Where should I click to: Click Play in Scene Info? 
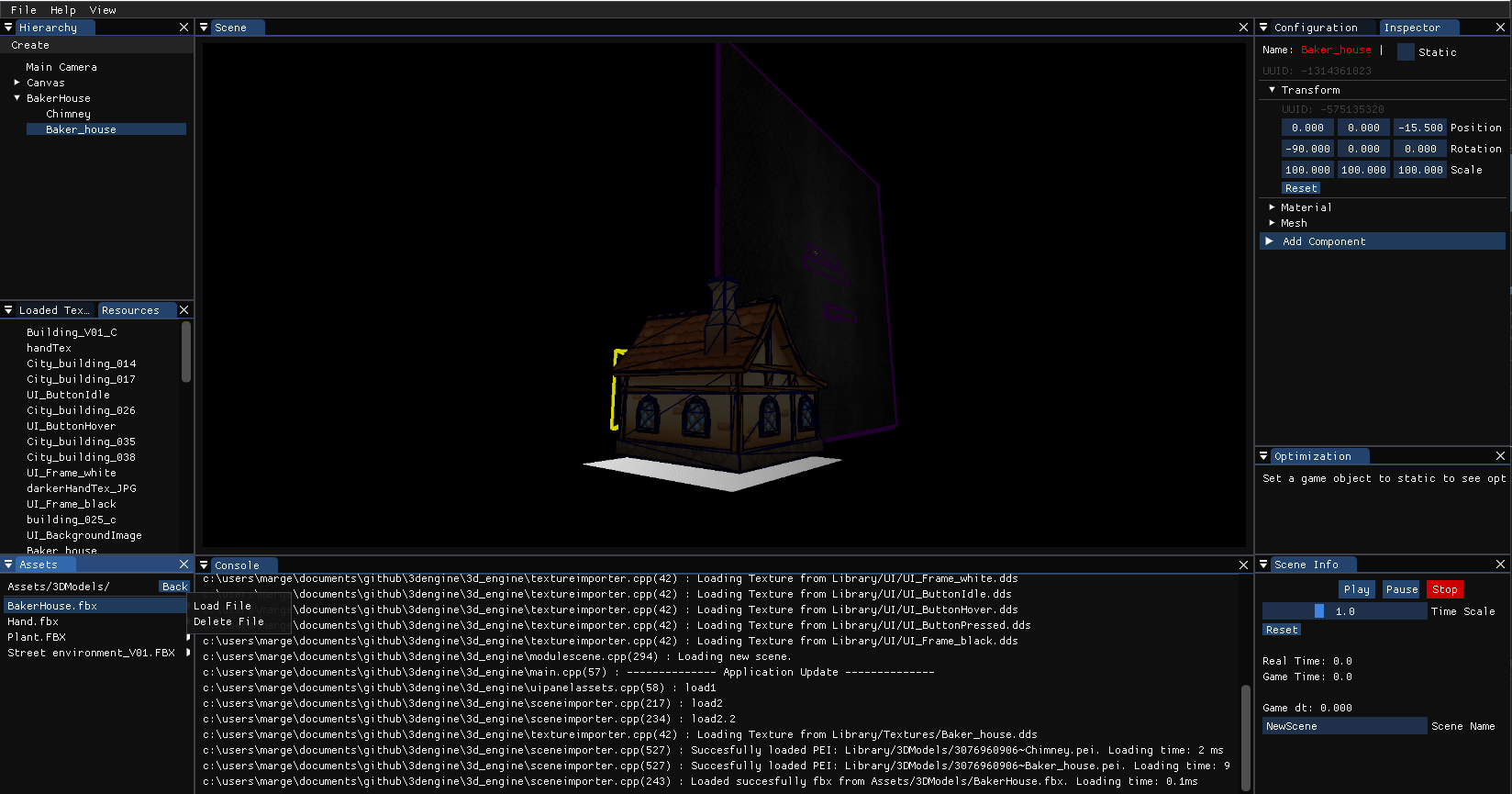1356,589
